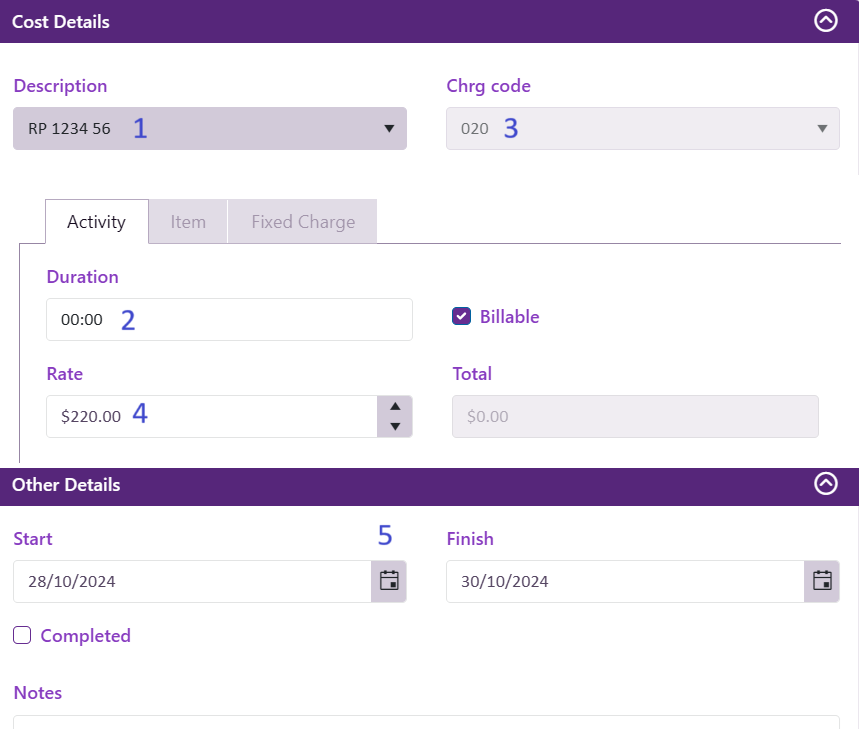Open the Start date calendar picker
The image size is (859, 729).
[x=389, y=581]
